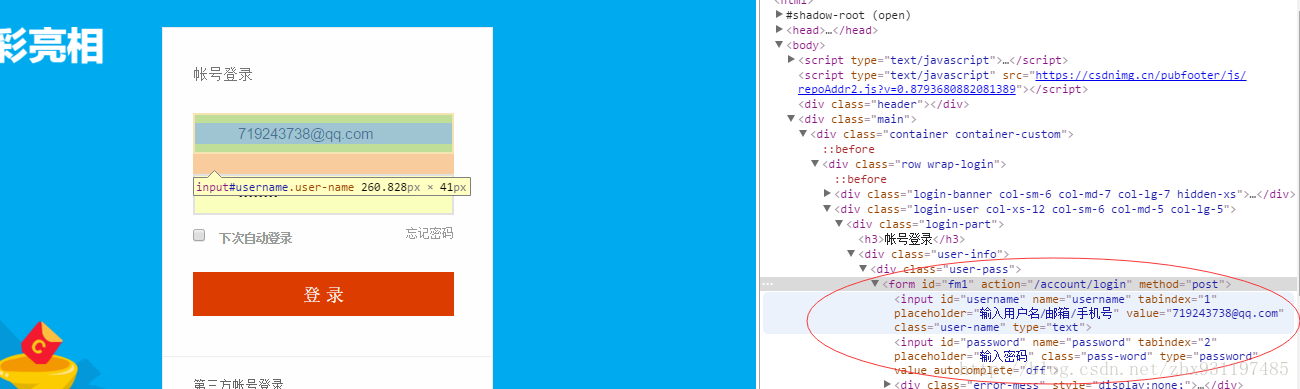The height and width of the screenshot is (389, 1300).
Task: Expand the #shadow-root (open) node
Action: tap(780, 16)
